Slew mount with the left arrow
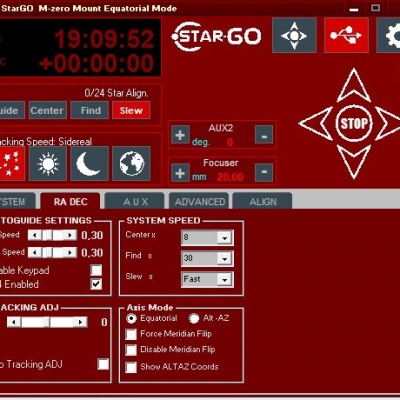This screenshot has width=400, height=400. point(315,123)
